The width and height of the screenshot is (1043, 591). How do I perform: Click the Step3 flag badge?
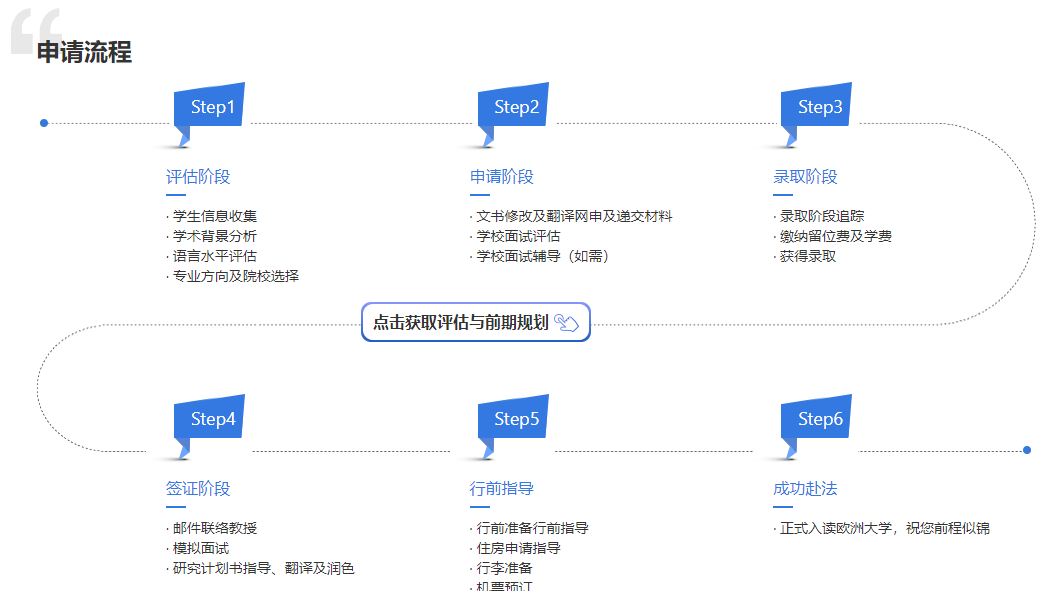point(817,107)
